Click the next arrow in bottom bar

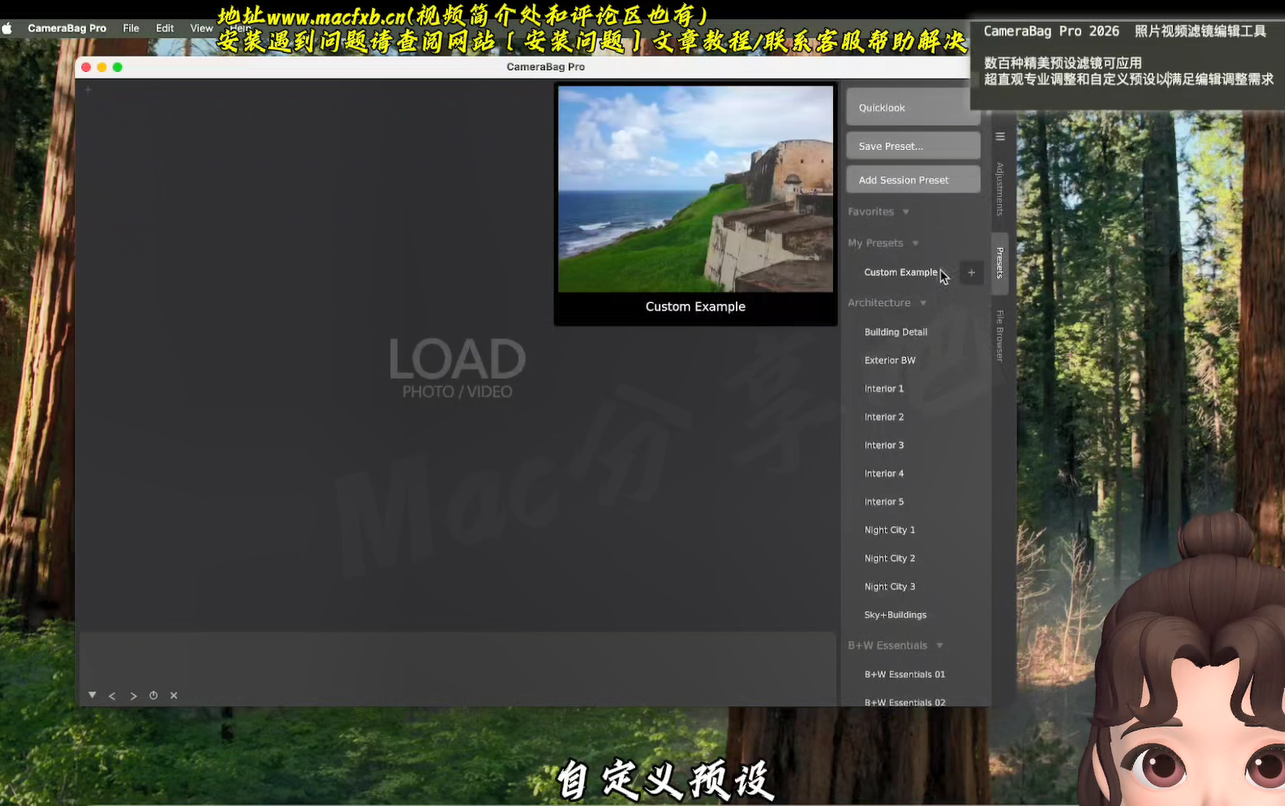click(133, 696)
